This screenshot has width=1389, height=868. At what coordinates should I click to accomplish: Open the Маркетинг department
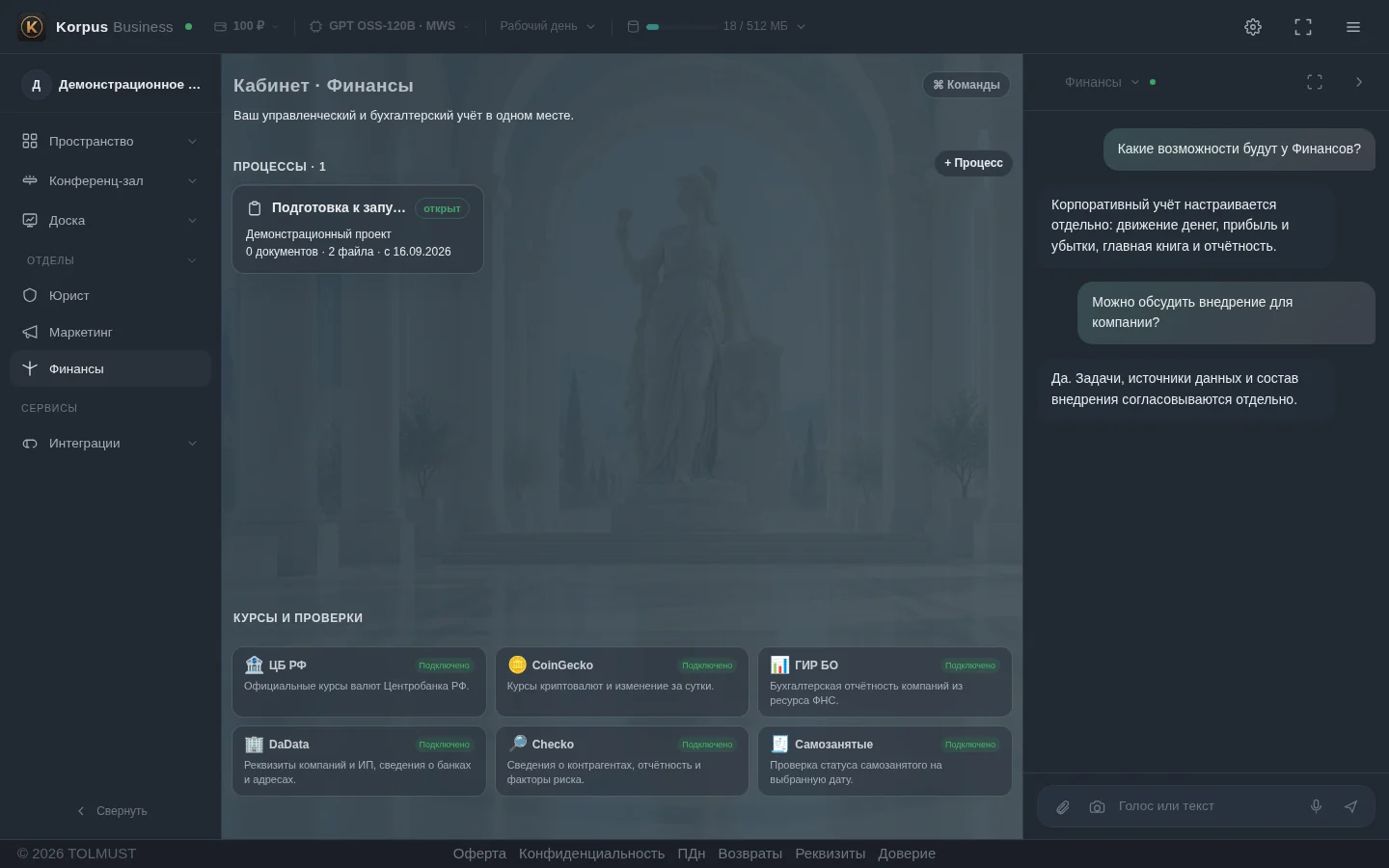pyautogui.click(x=110, y=332)
